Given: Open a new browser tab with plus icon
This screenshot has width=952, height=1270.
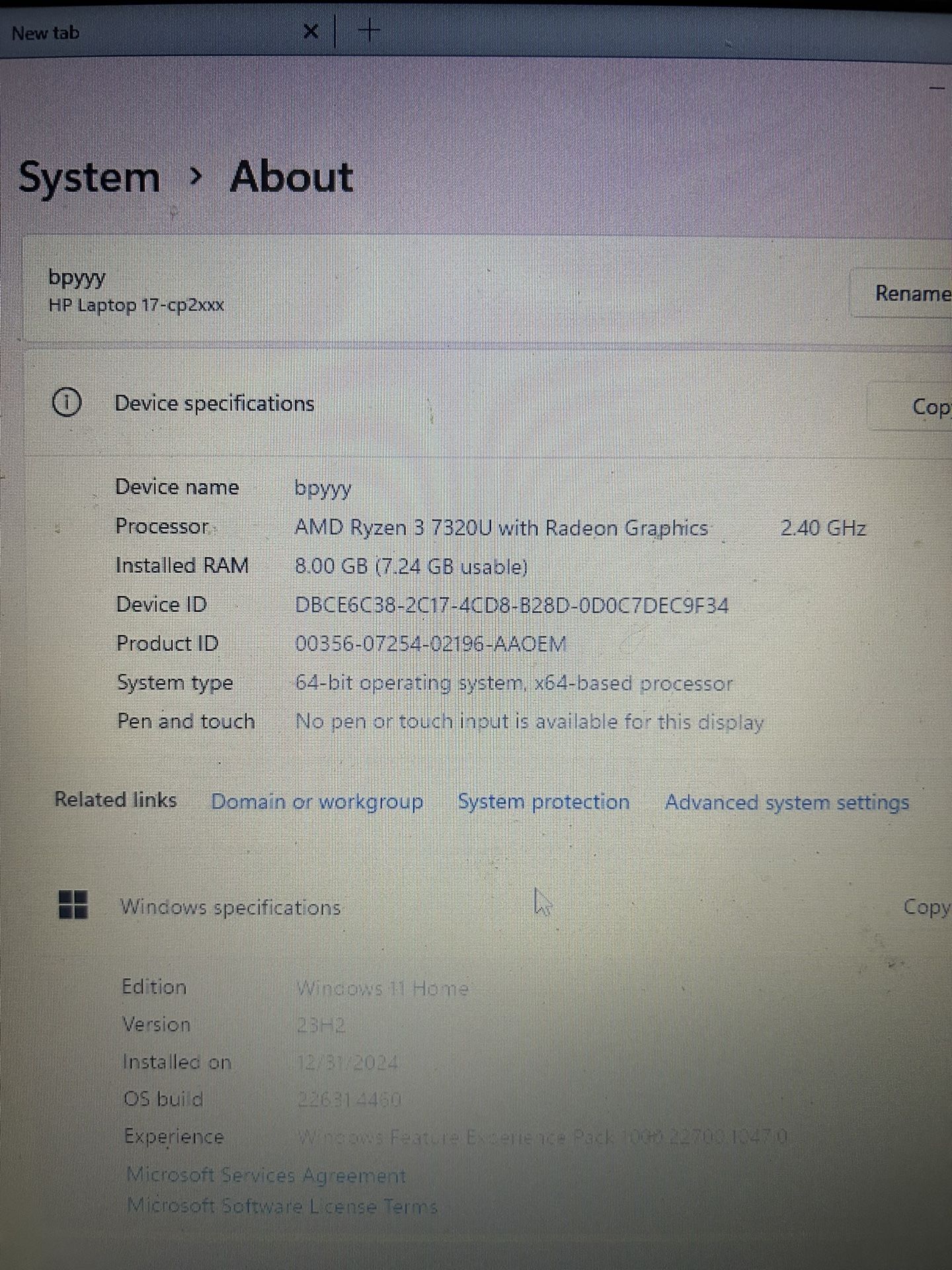Looking at the screenshot, I should point(370,30).
